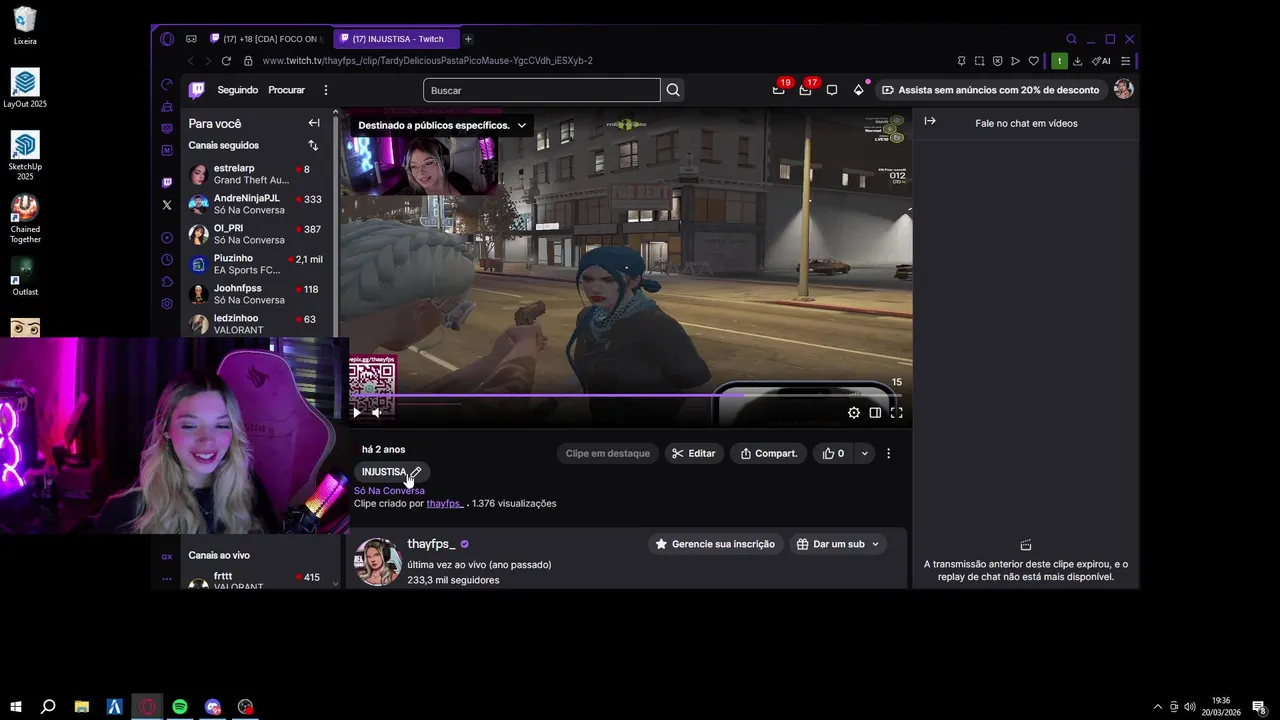Open browser history clock icon in sidebar

tap(167, 260)
